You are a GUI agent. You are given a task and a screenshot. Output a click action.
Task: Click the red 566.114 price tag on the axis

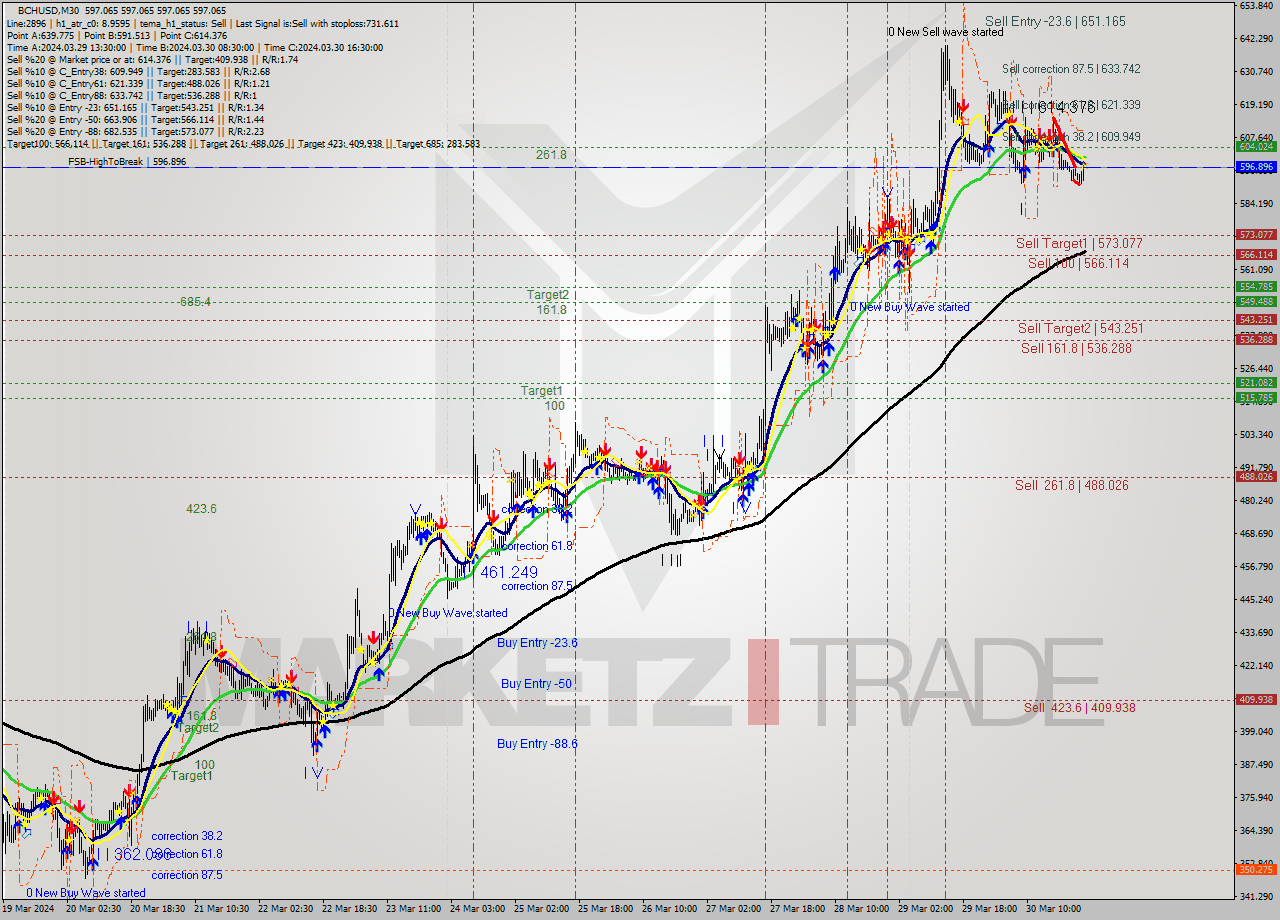[1256, 255]
